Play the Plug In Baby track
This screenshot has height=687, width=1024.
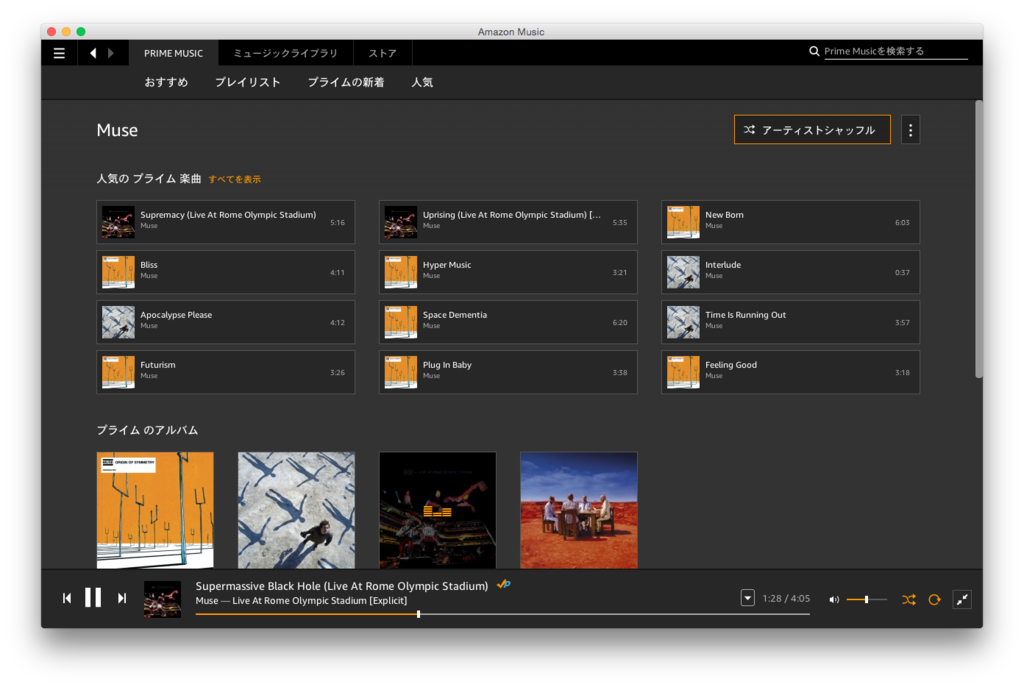click(508, 372)
